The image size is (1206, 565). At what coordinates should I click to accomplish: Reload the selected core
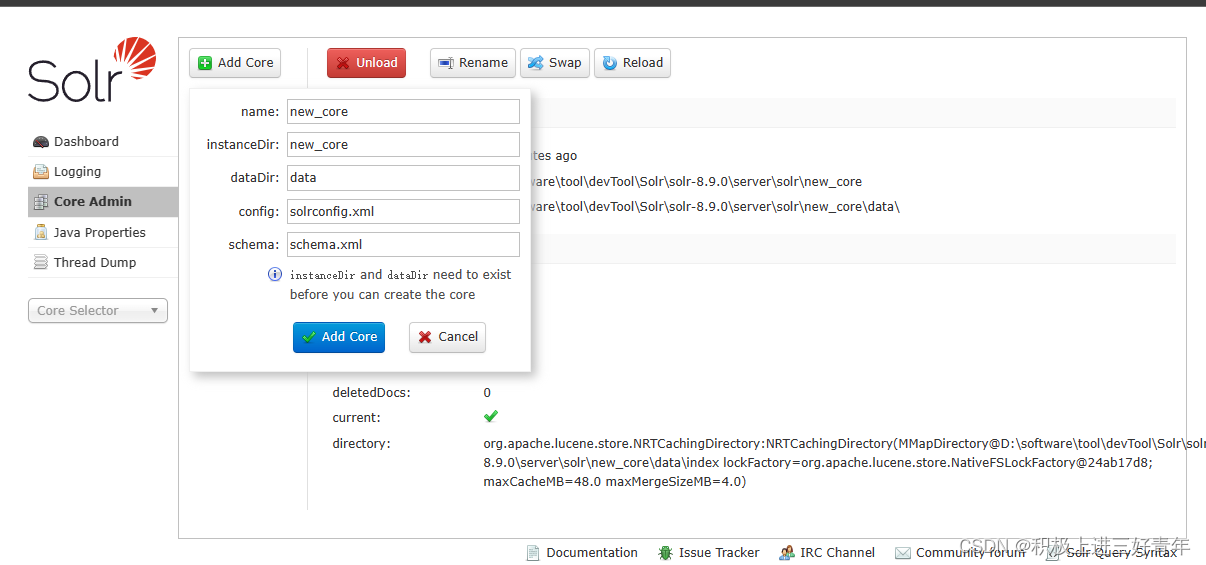pos(632,63)
